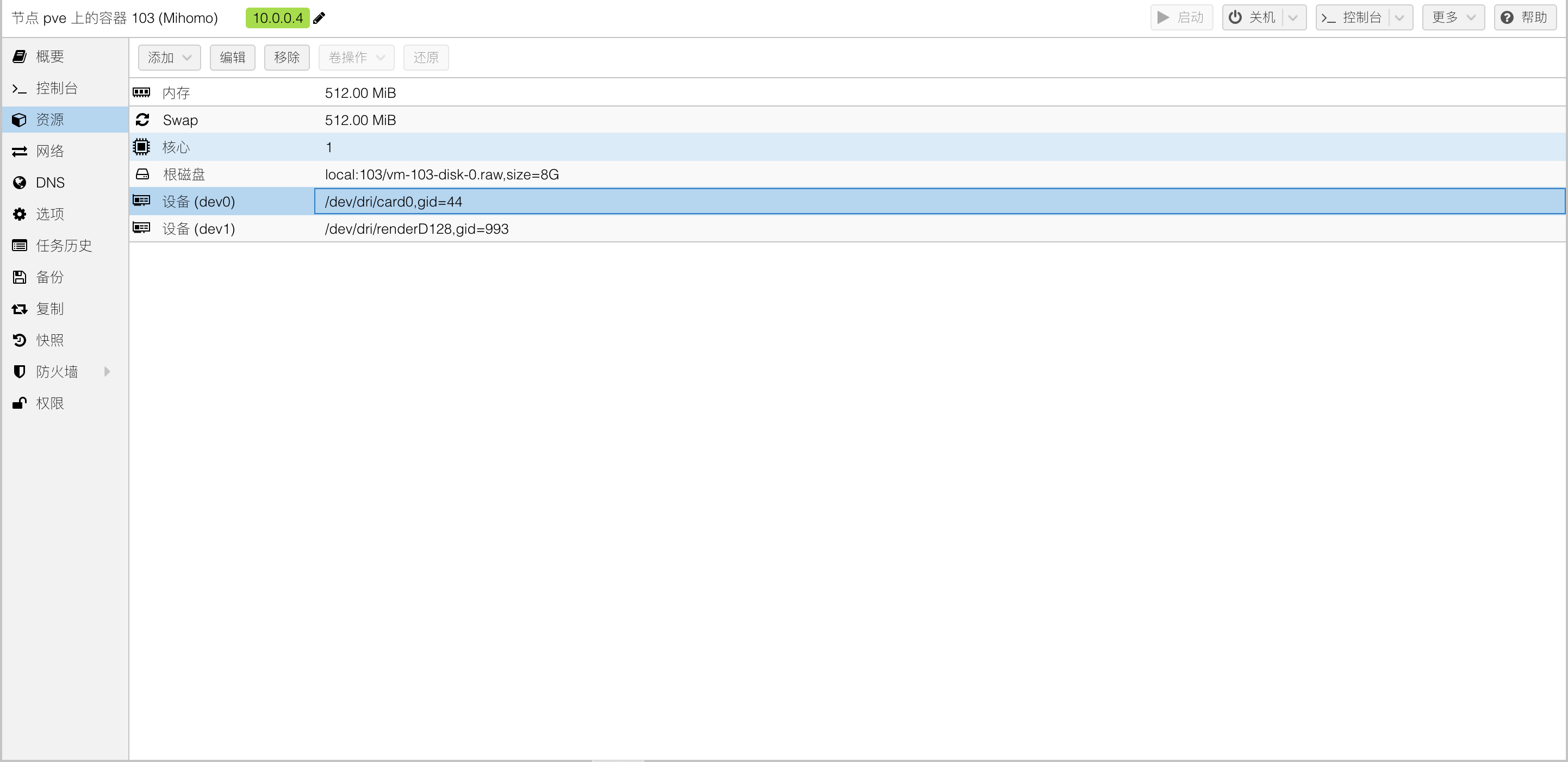Image resolution: width=1568 pixels, height=762 pixels.
Task: Select the 设备 (dev1) renderD128 row
Action: click(416, 229)
